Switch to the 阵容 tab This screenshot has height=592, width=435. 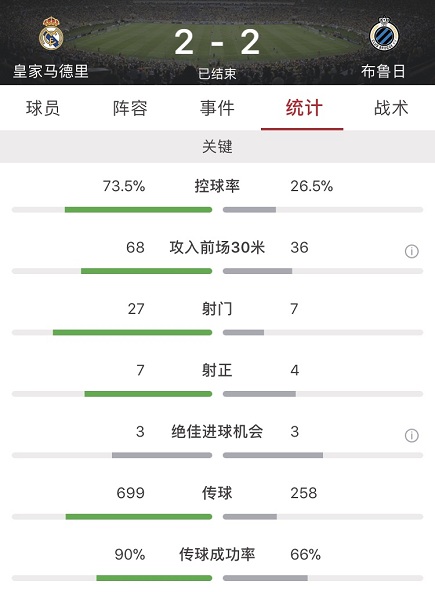point(130,108)
